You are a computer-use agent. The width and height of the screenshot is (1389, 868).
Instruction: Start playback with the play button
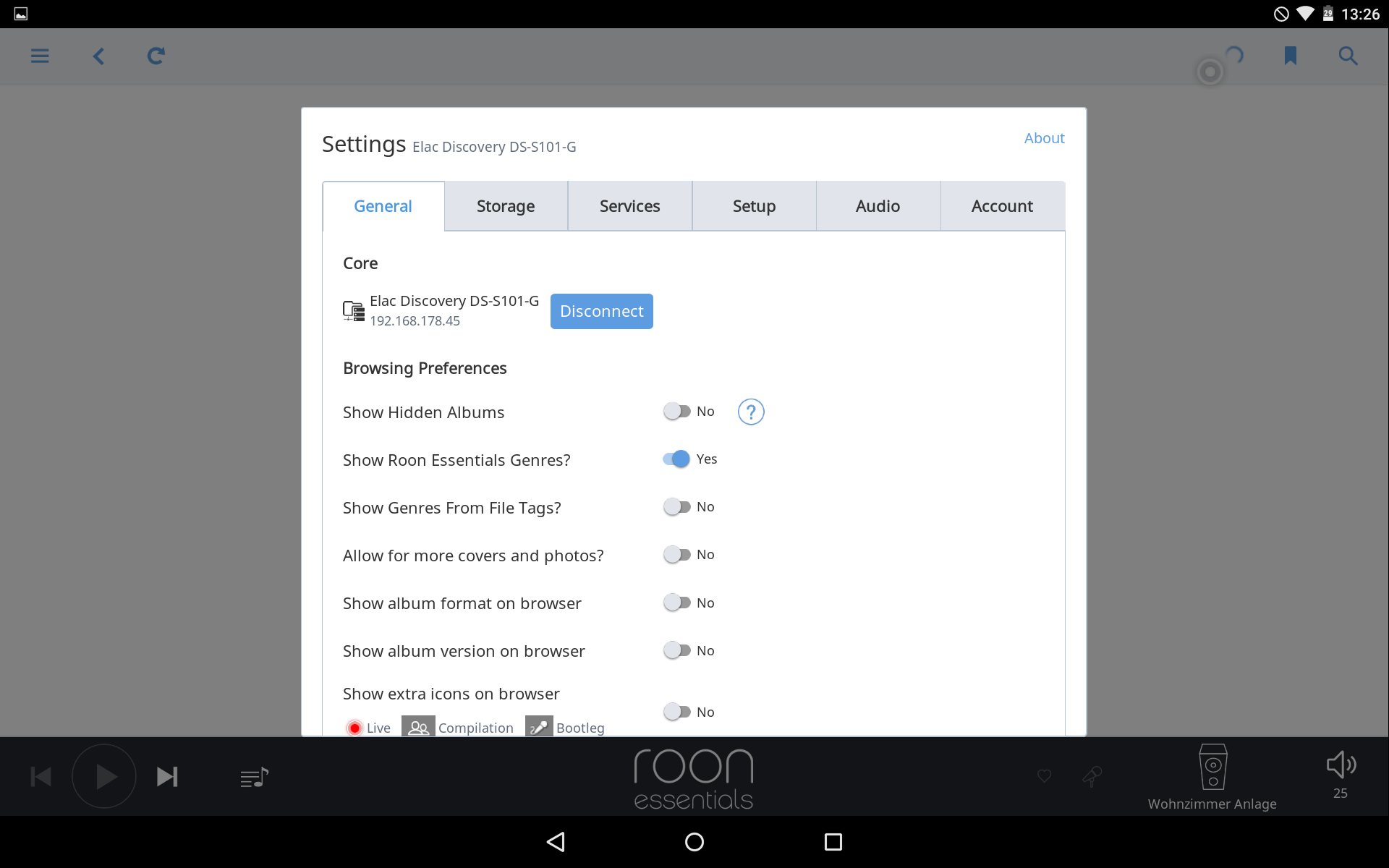(104, 777)
